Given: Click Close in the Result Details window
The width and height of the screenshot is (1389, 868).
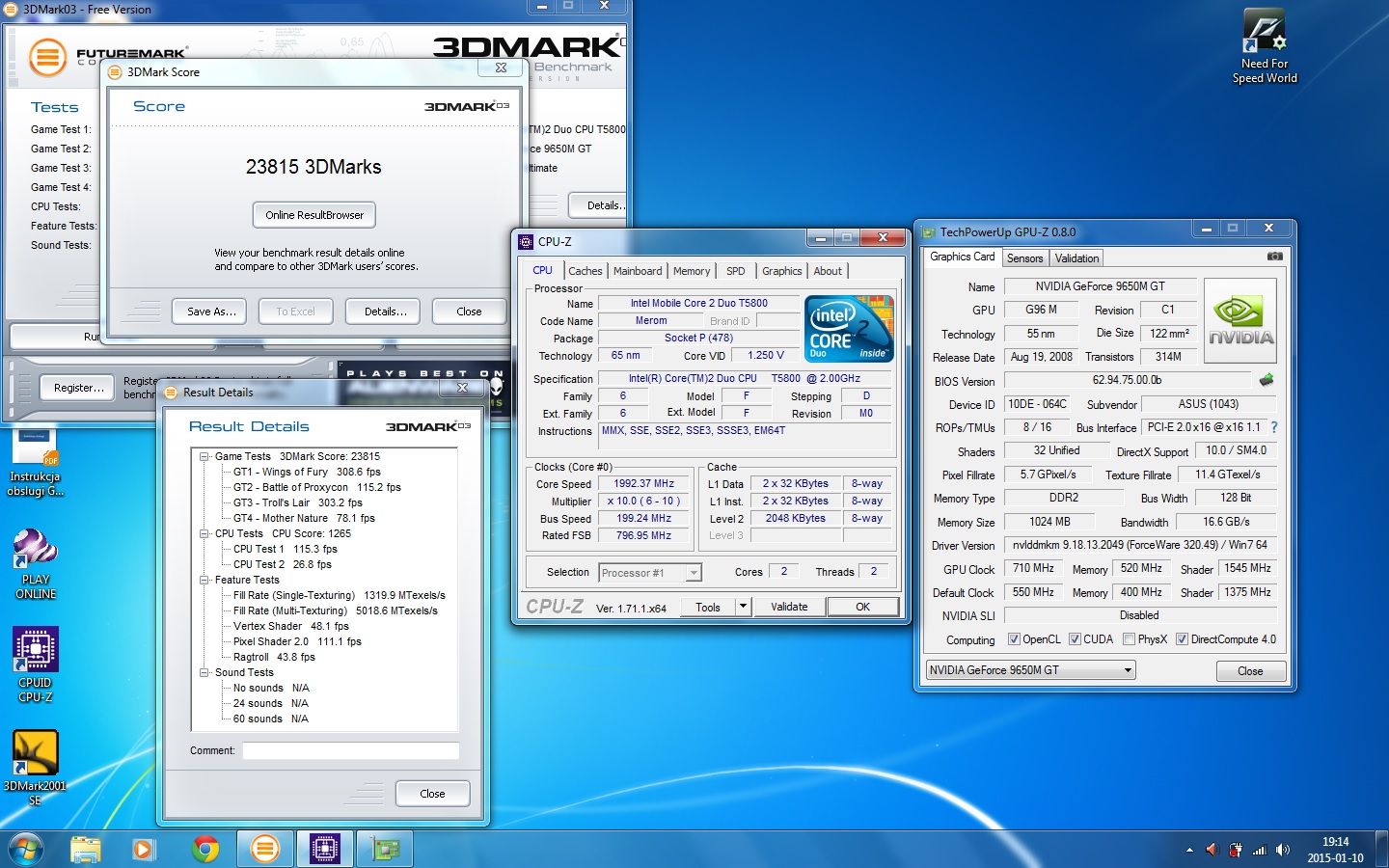Looking at the screenshot, I should point(432,794).
